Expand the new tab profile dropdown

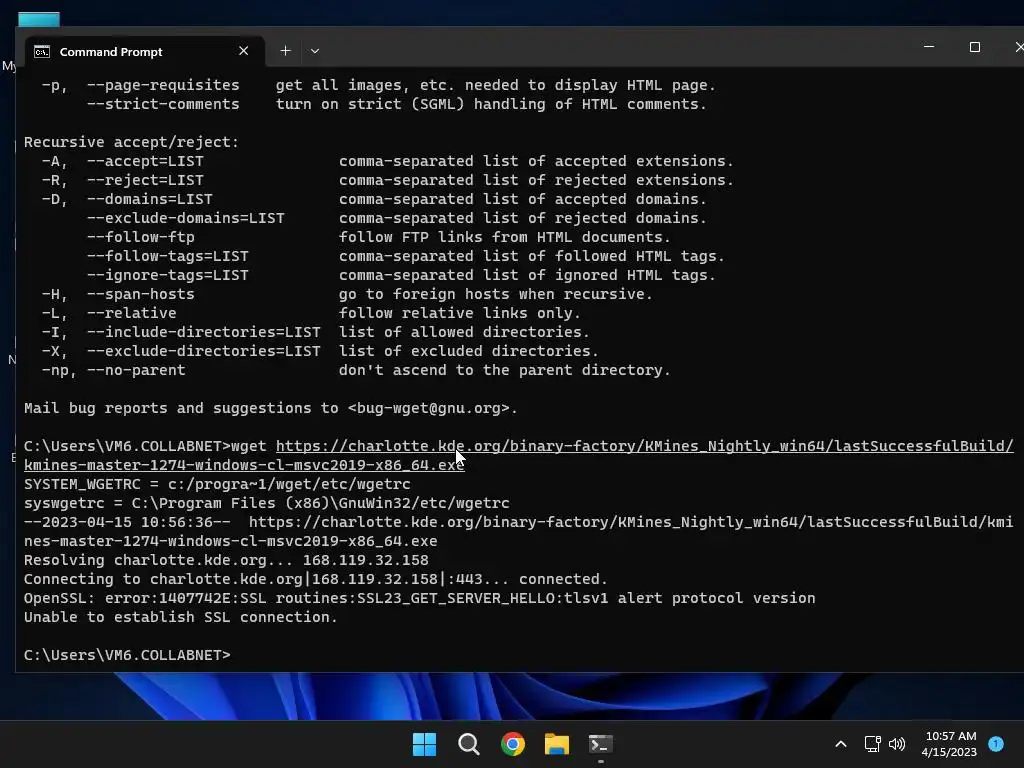click(x=315, y=51)
